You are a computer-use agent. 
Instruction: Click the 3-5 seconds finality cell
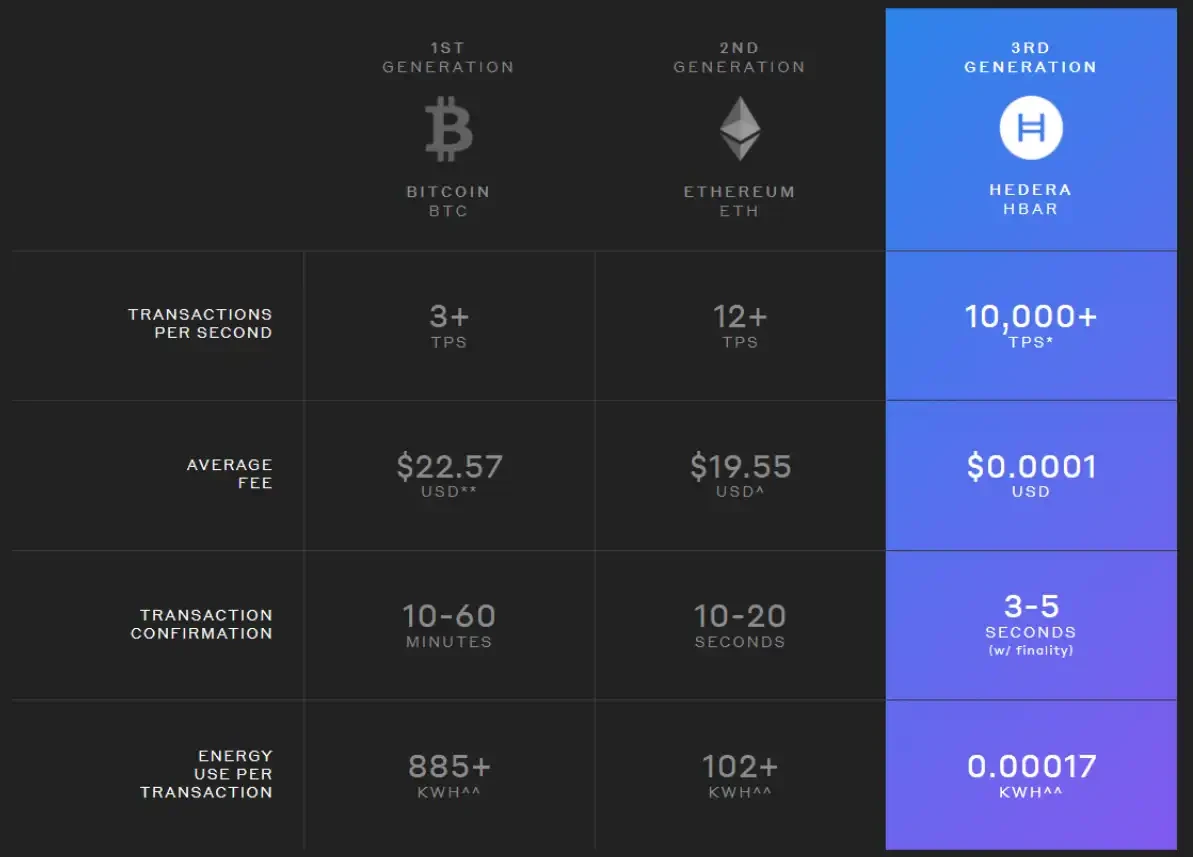1031,624
